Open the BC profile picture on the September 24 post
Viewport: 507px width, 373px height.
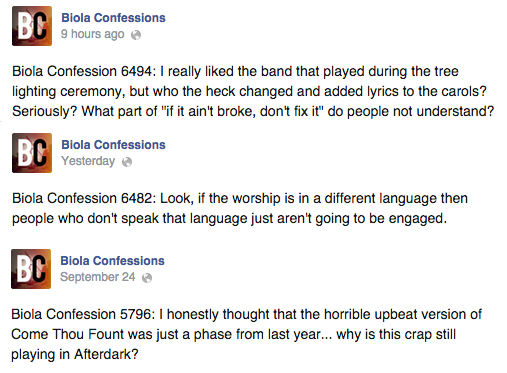click(x=31, y=269)
